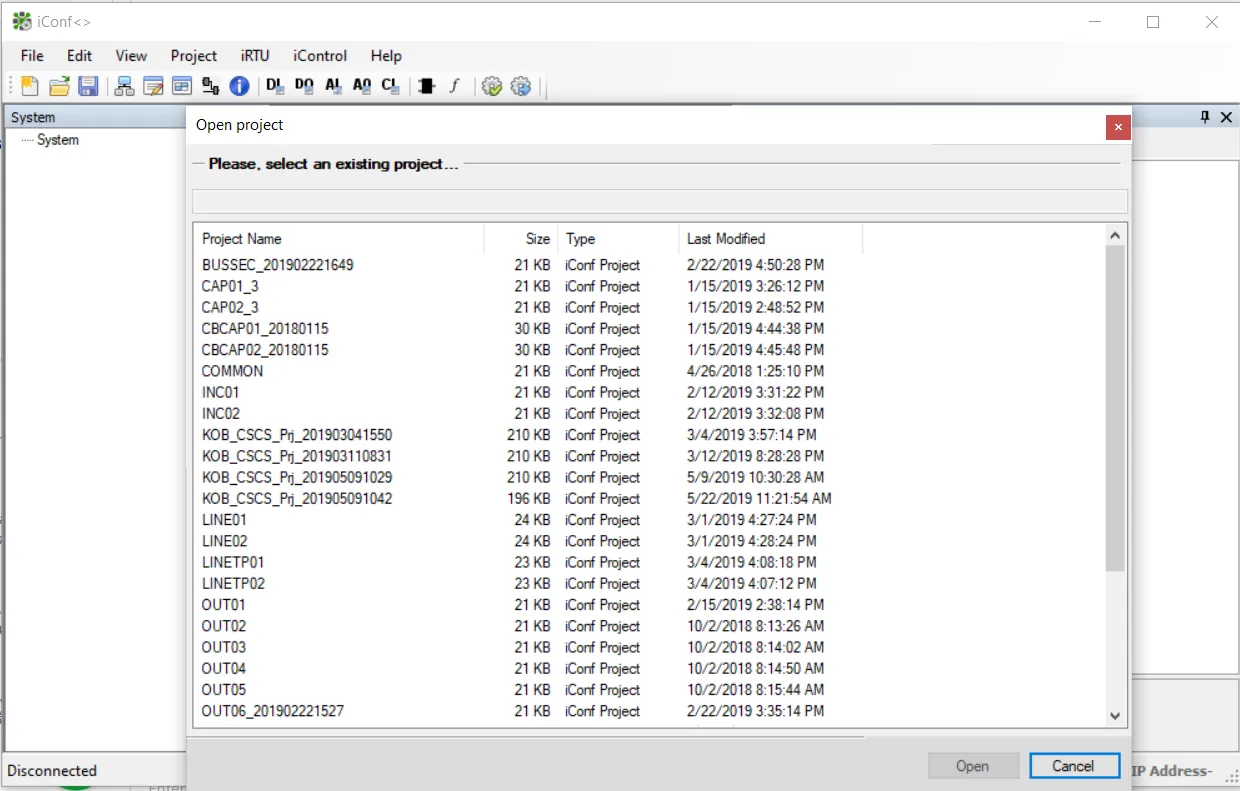Click the AO analog output icon
1240x791 pixels.
[362, 86]
